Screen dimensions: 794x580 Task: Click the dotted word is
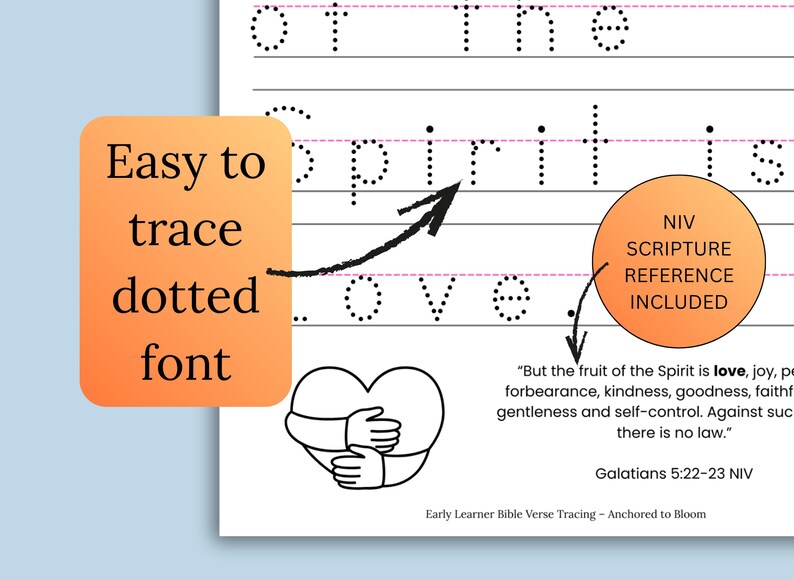tap(747, 154)
